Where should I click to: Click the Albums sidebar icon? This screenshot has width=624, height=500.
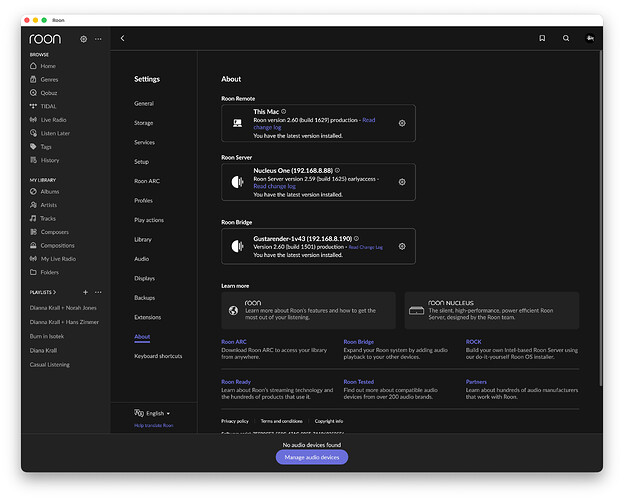click(33, 191)
